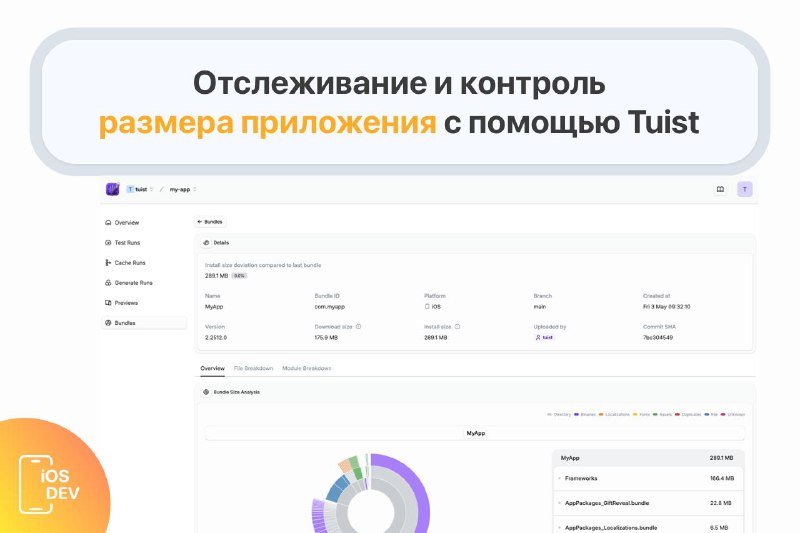This screenshot has width=800, height=533.
Task: Expand the Frameworks row
Action: [x=648, y=478]
